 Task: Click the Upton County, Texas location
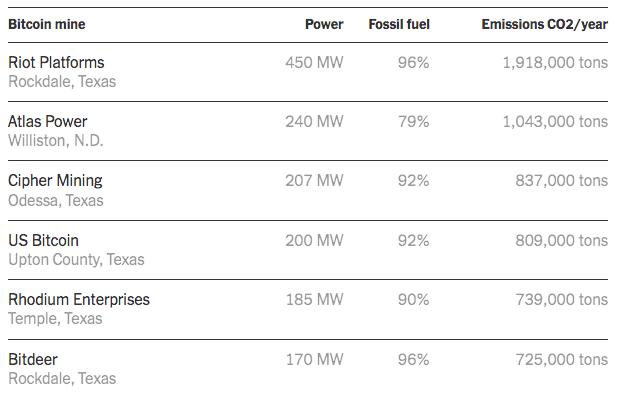pyautogui.click(x=76, y=260)
